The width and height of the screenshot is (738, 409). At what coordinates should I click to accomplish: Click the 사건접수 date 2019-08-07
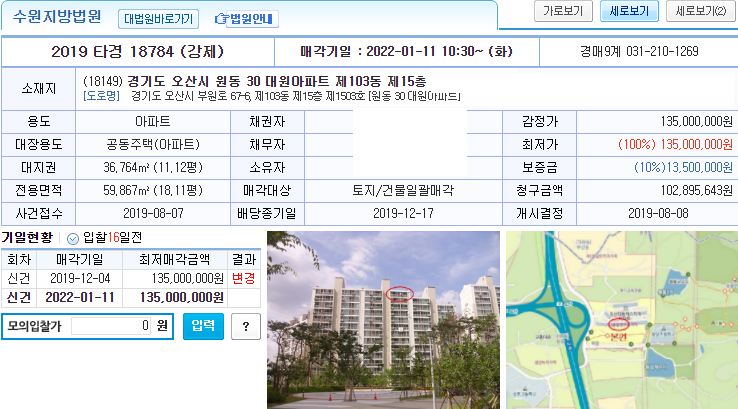(x=153, y=214)
